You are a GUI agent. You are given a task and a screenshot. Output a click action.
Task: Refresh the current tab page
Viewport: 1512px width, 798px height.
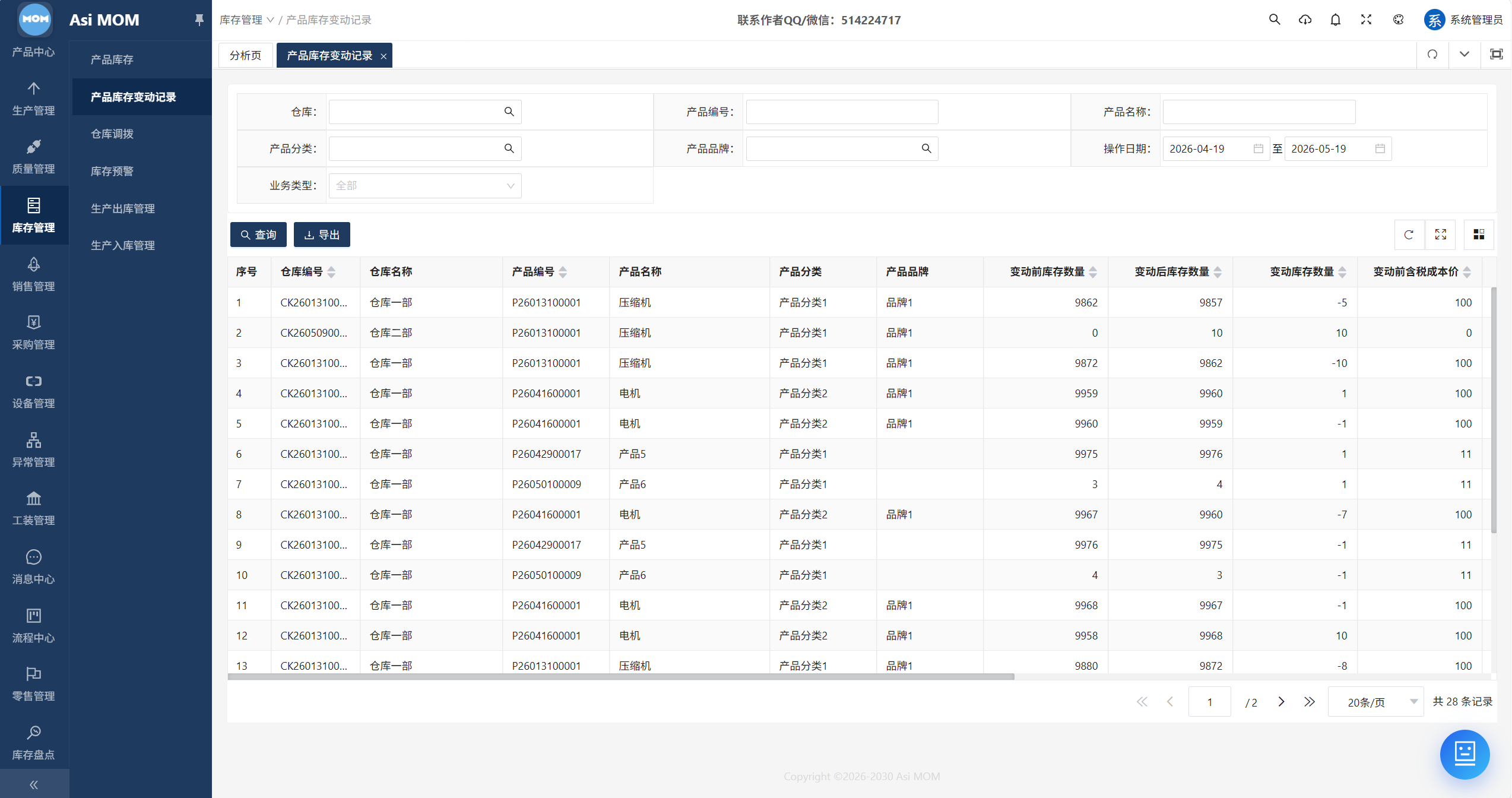[x=1432, y=55]
